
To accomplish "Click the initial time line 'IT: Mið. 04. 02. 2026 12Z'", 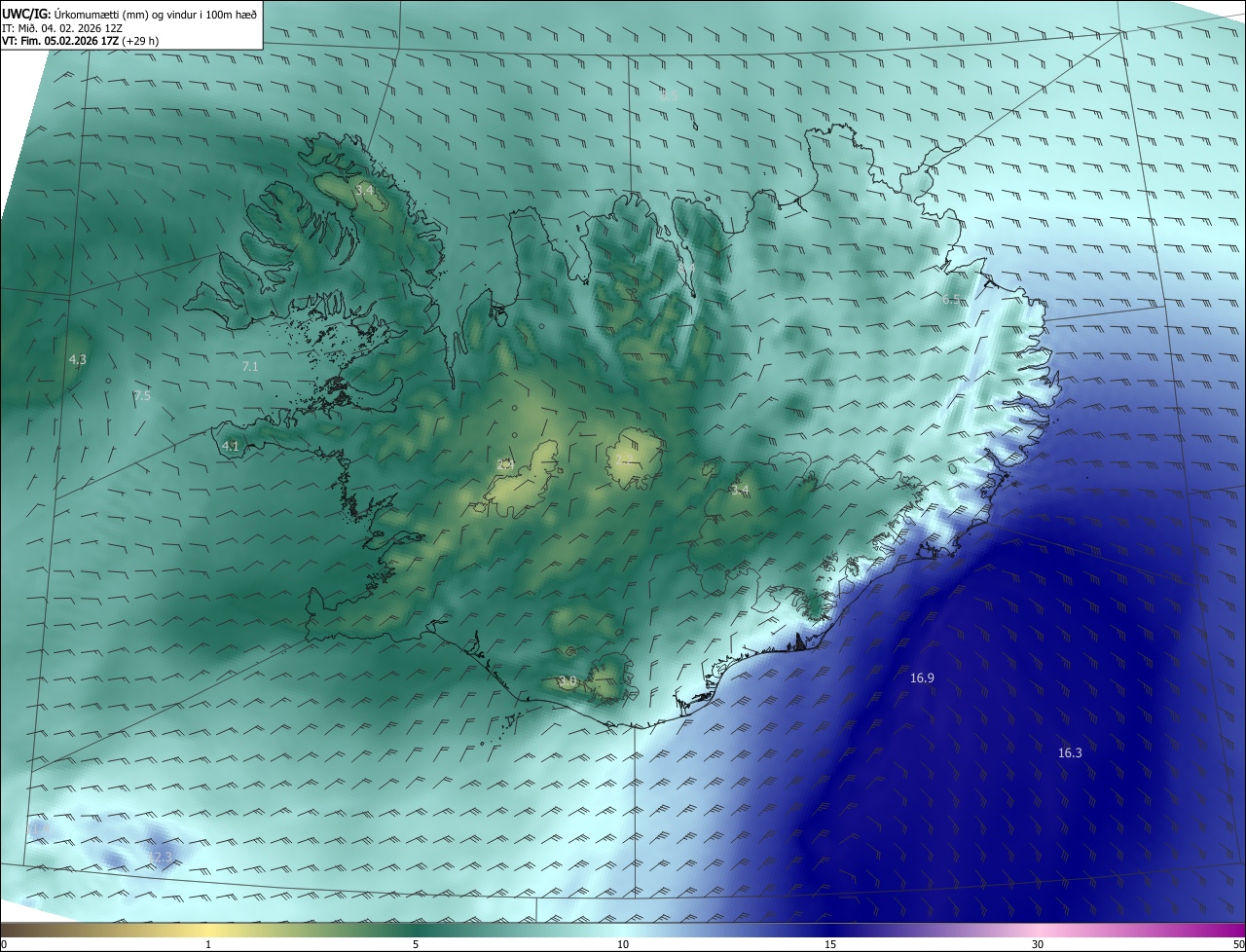I will pyautogui.click(x=62, y=27).
